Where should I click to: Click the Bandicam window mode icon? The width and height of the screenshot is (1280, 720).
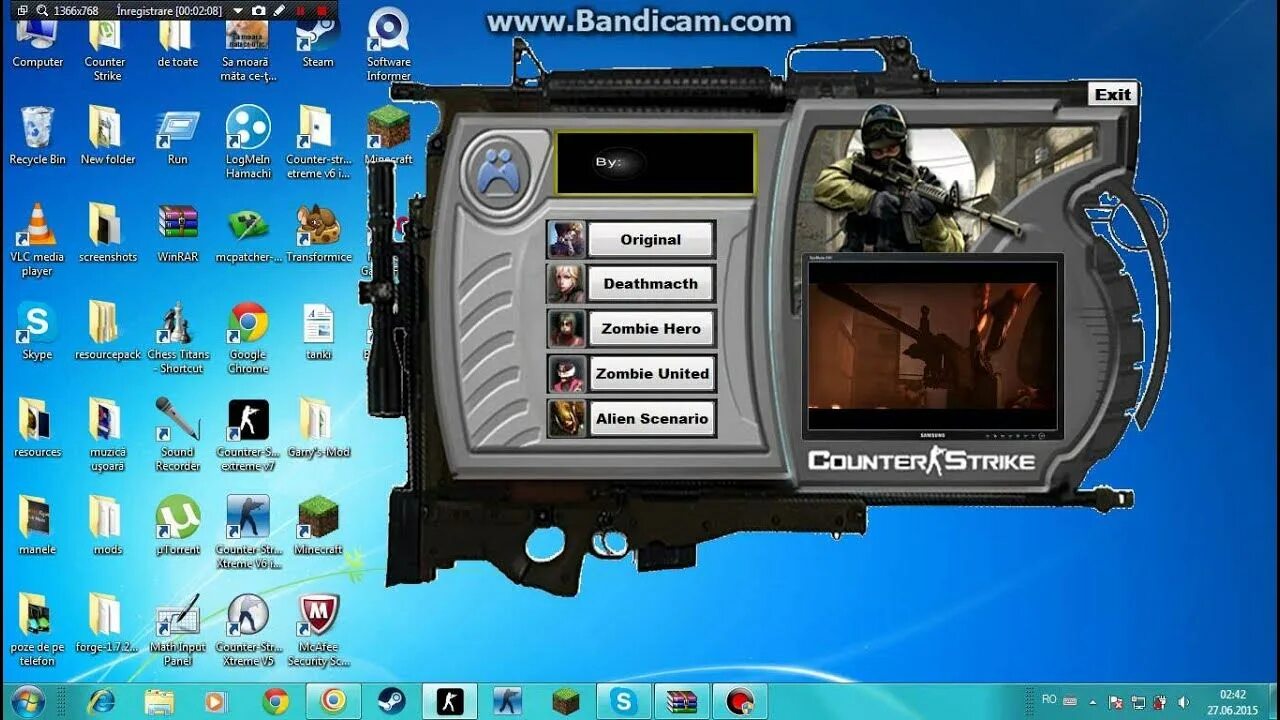pyautogui.click(x=21, y=11)
